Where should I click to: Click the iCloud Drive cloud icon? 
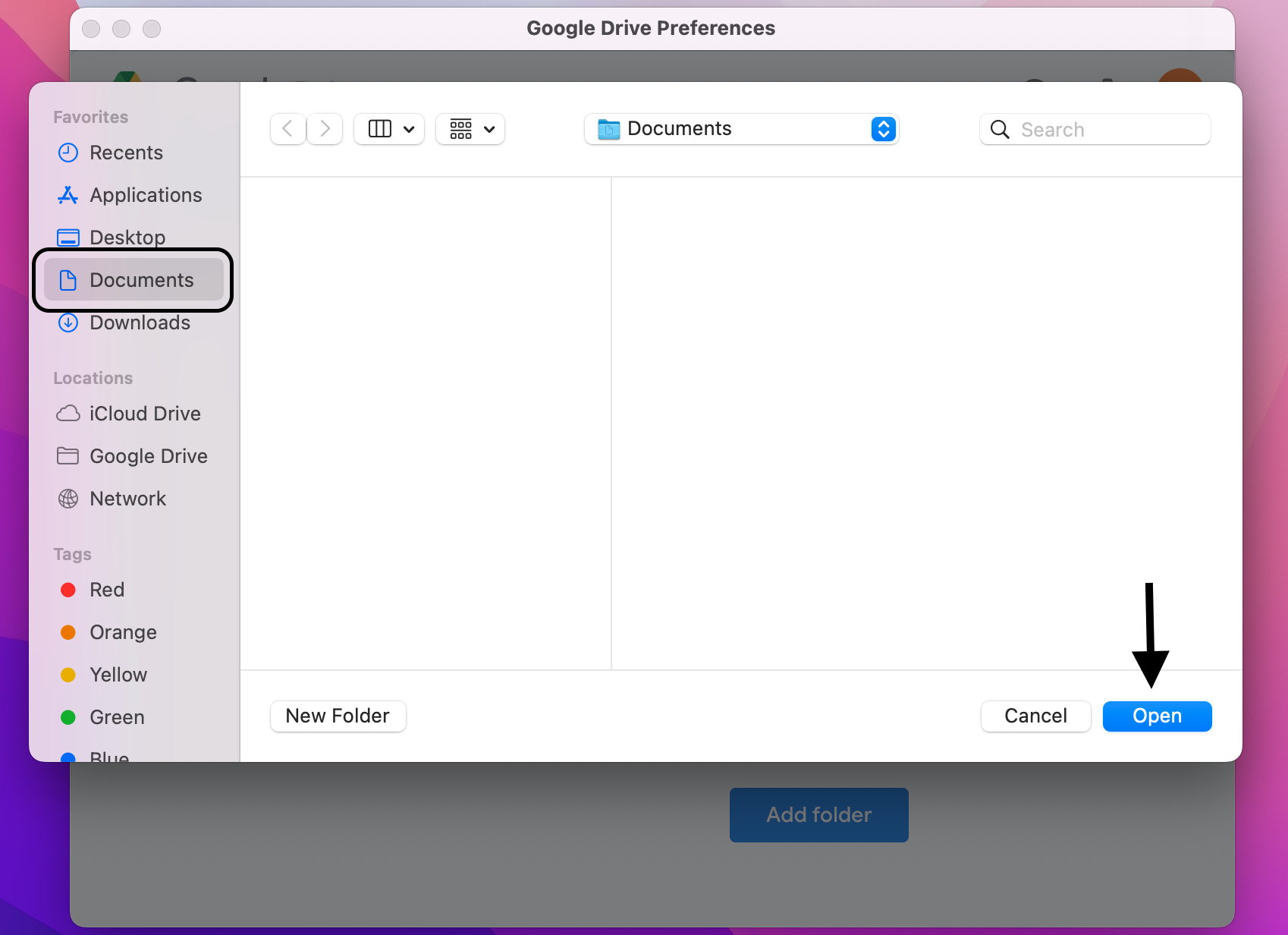(x=68, y=414)
